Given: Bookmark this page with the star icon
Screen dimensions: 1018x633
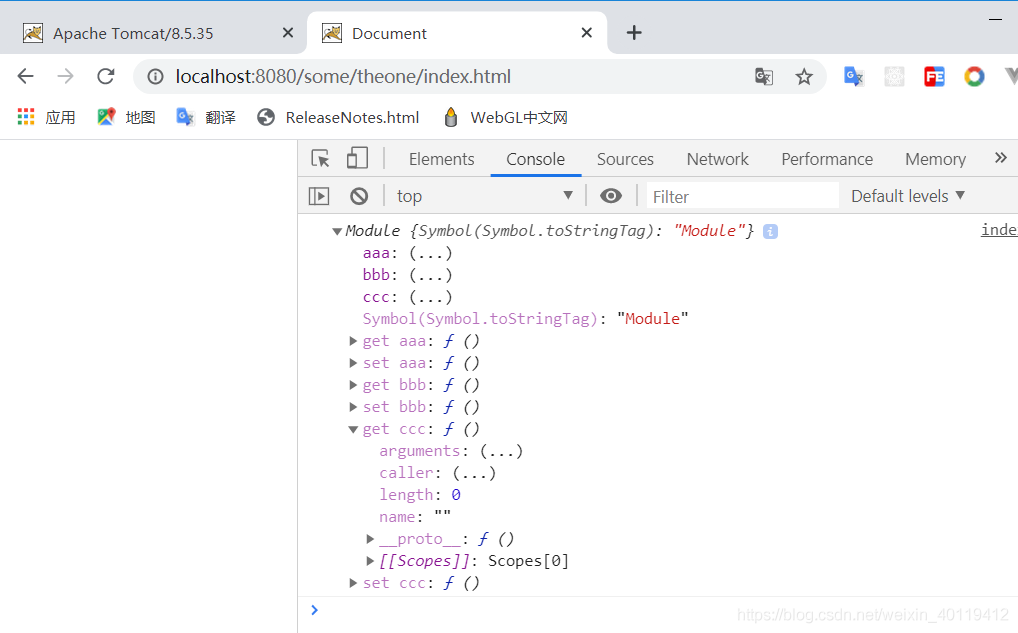Looking at the screenshot, I should (804, 77).
